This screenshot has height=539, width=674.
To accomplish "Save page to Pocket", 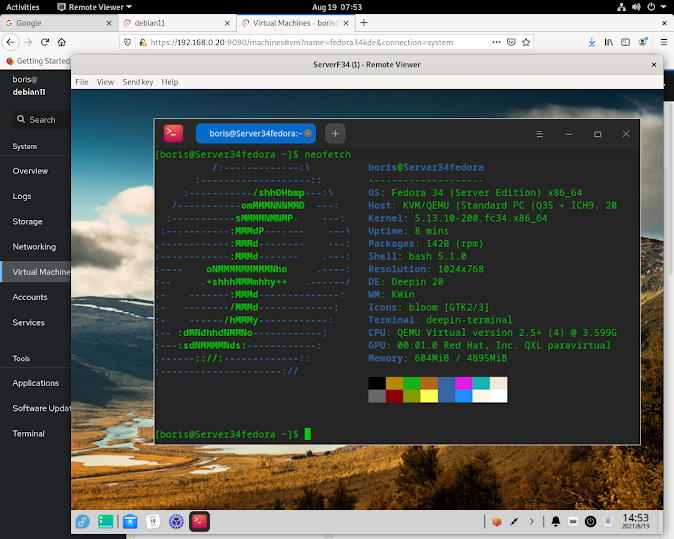I will [511, 42].
